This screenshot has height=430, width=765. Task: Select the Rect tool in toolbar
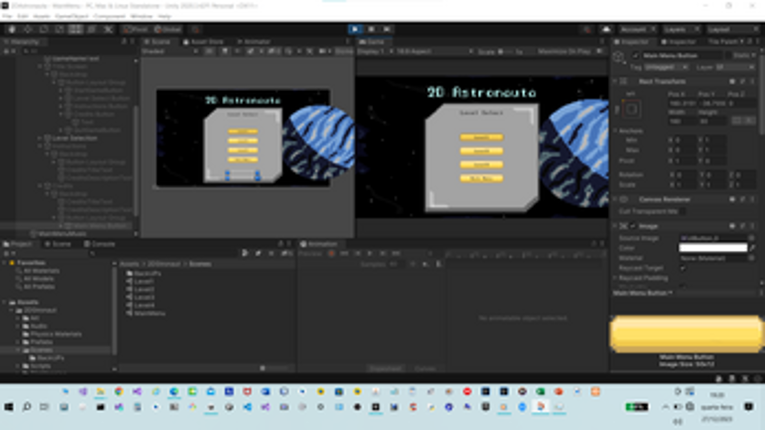[x=76, y=29]
